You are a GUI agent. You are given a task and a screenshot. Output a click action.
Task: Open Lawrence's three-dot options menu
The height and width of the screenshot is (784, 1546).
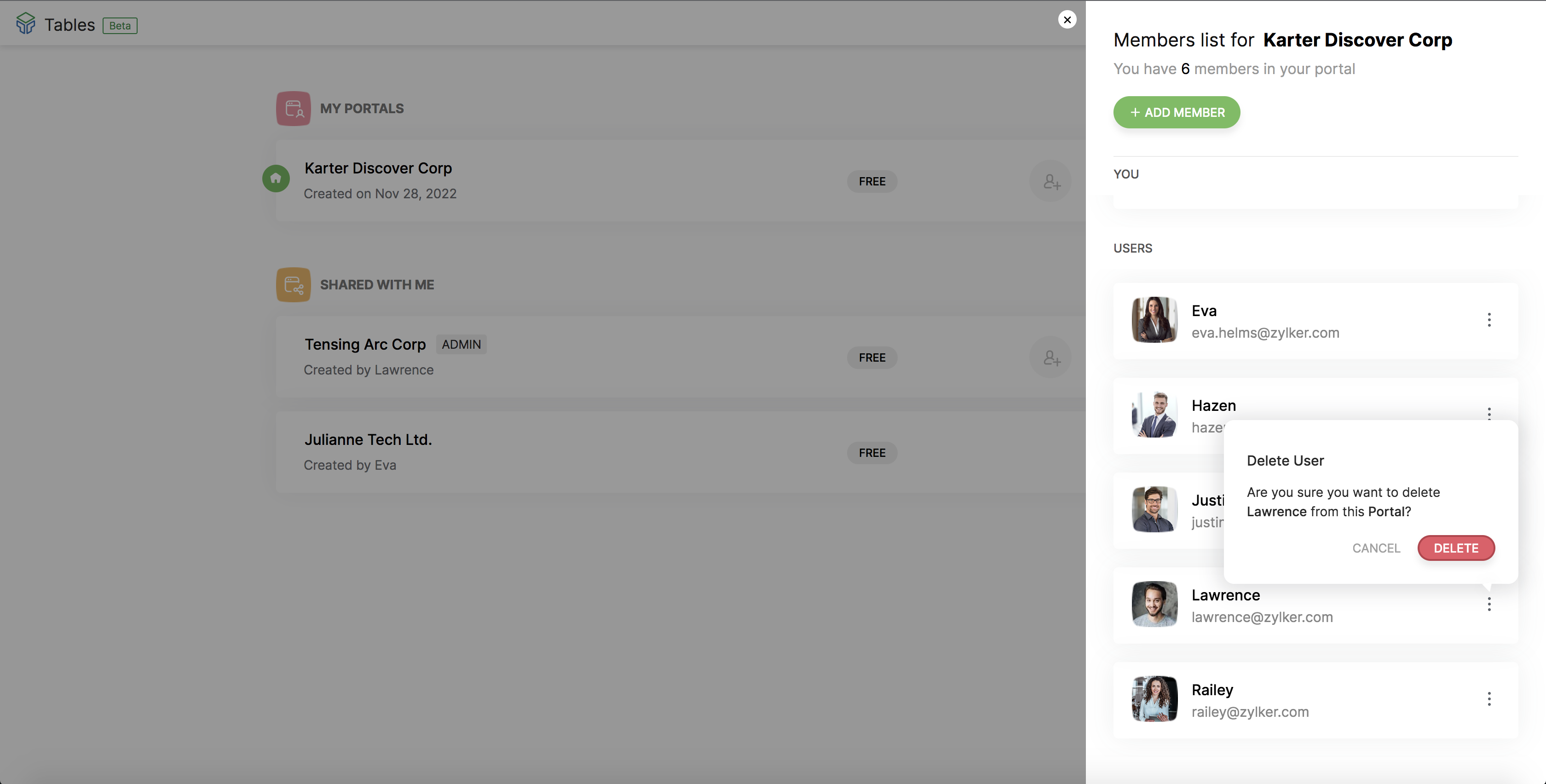pos(1488,605)
